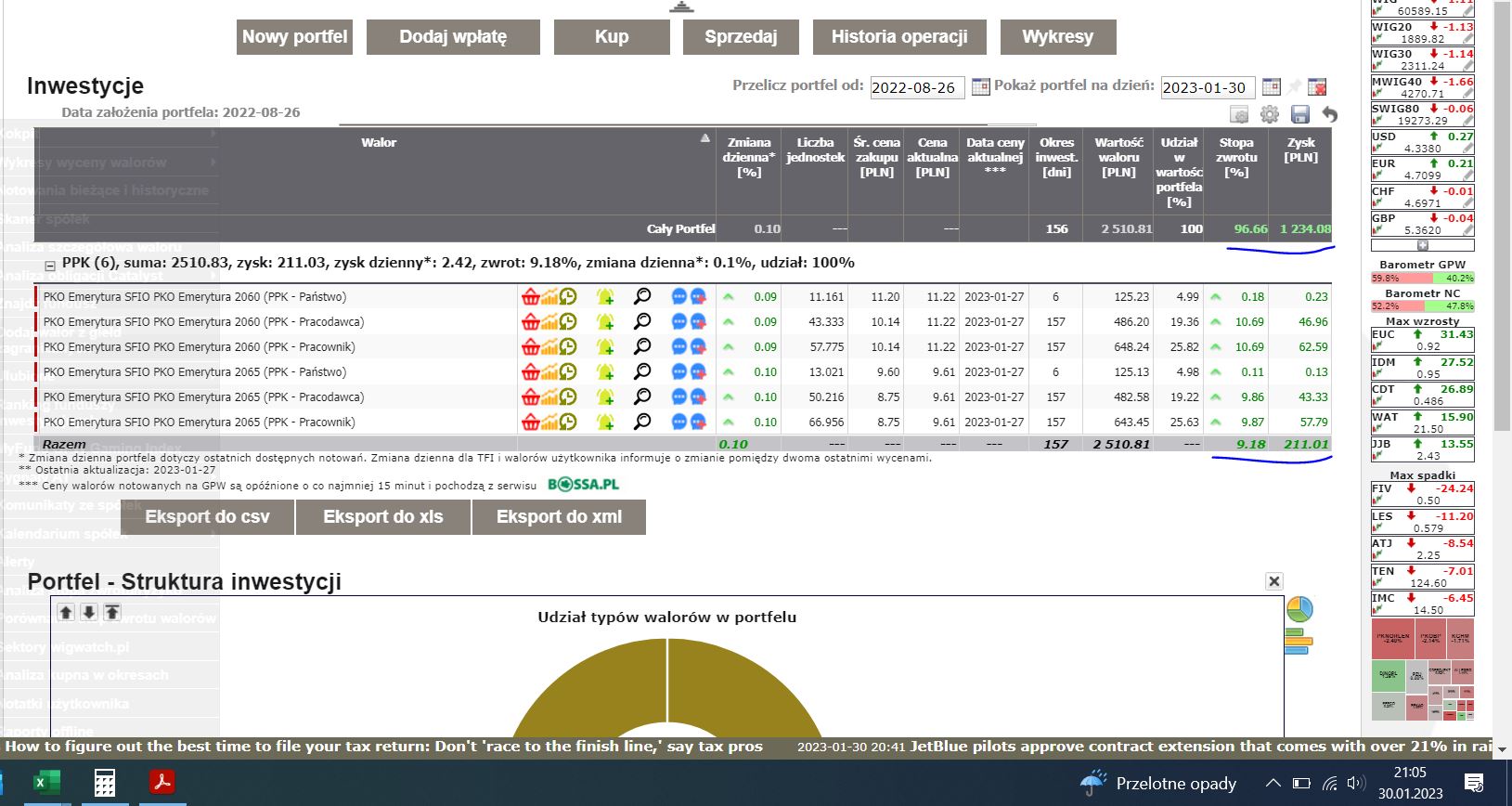Screen dimensions: 1512x806
Task: Click the magnifier icon in Emerytura 2060 Państwo row
Action: tap(642, 296)
